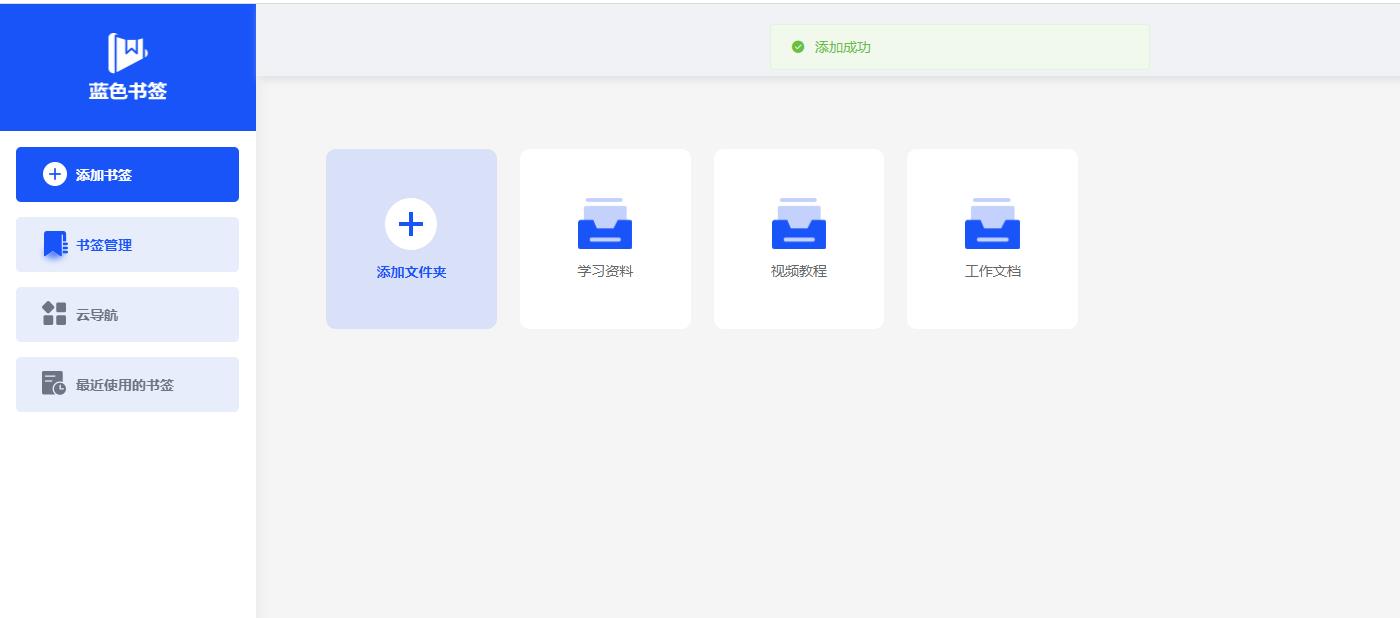Open the 视频教程 folder
The height and width of the screenshot is (618, 1400).
click(798, 239)
